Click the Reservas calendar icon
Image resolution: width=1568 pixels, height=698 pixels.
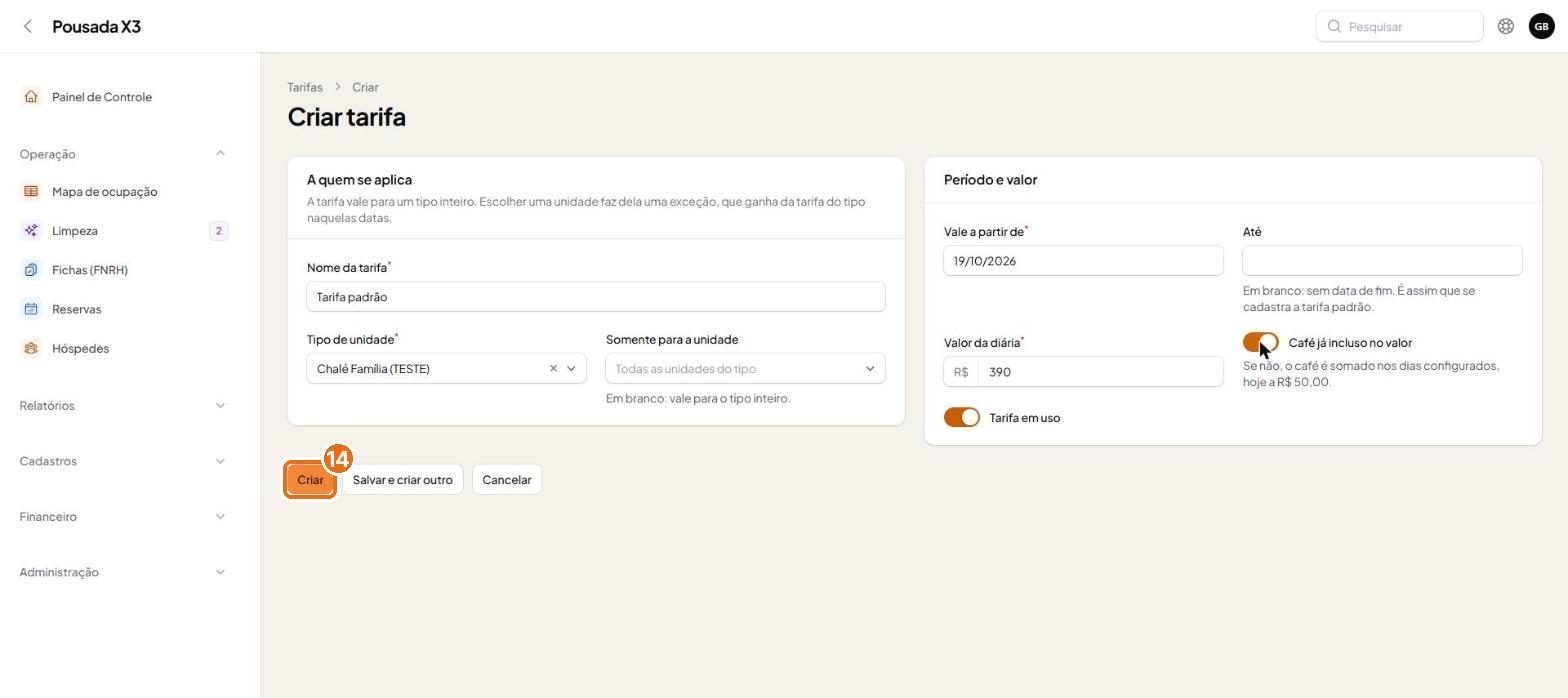pyautogui.click(x=31, y=309)
